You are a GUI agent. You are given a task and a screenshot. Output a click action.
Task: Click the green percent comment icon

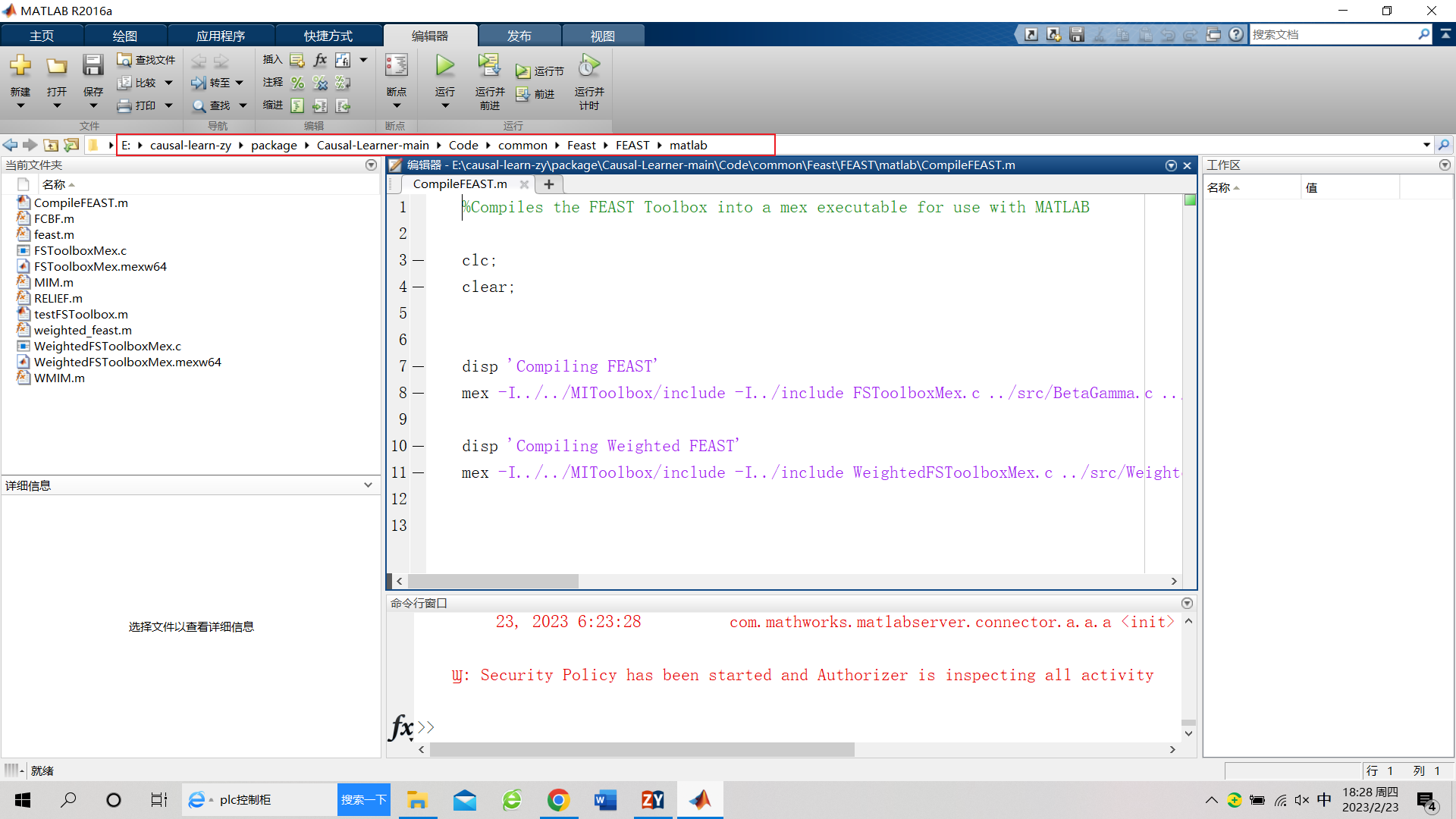[x=297, y=83]
